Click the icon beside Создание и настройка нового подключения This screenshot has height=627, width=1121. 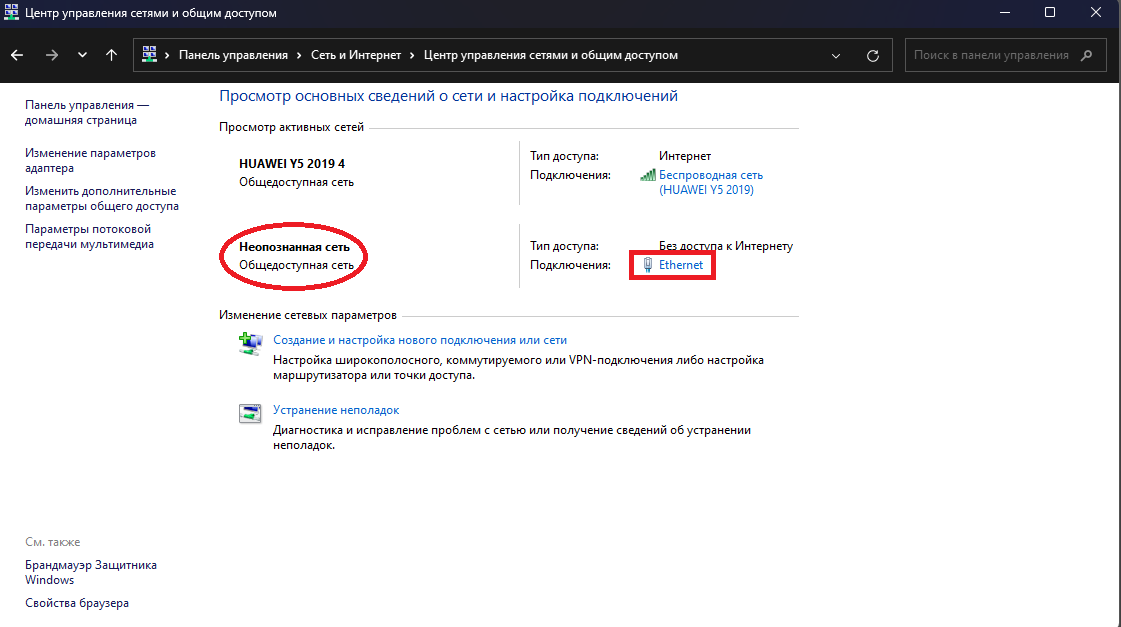(x=249, y=345)
